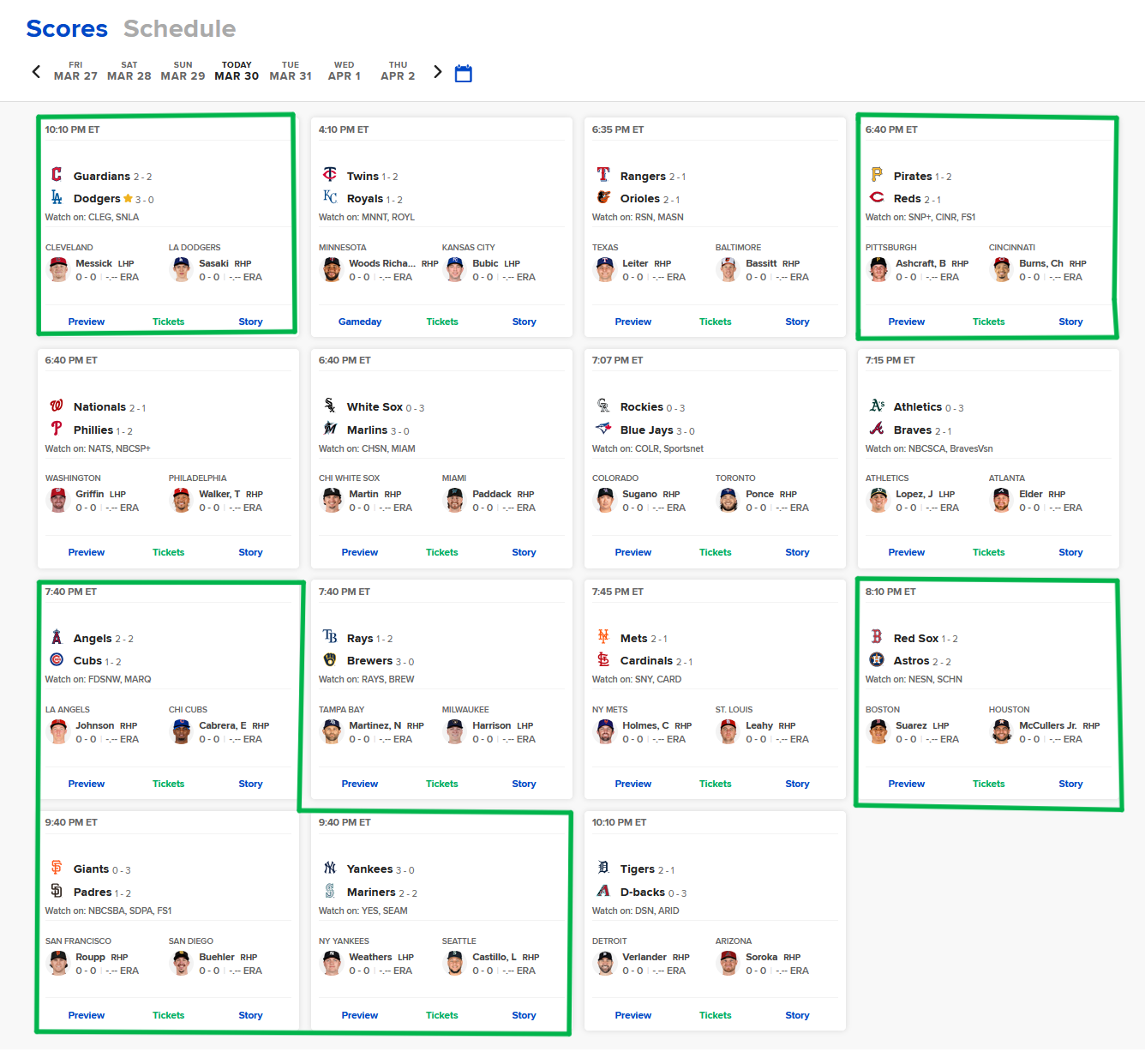The width and height of the screenshot is (1145, 1064).
Task: Select the SUN MAR 29 date
Action: tap(183, 71)
